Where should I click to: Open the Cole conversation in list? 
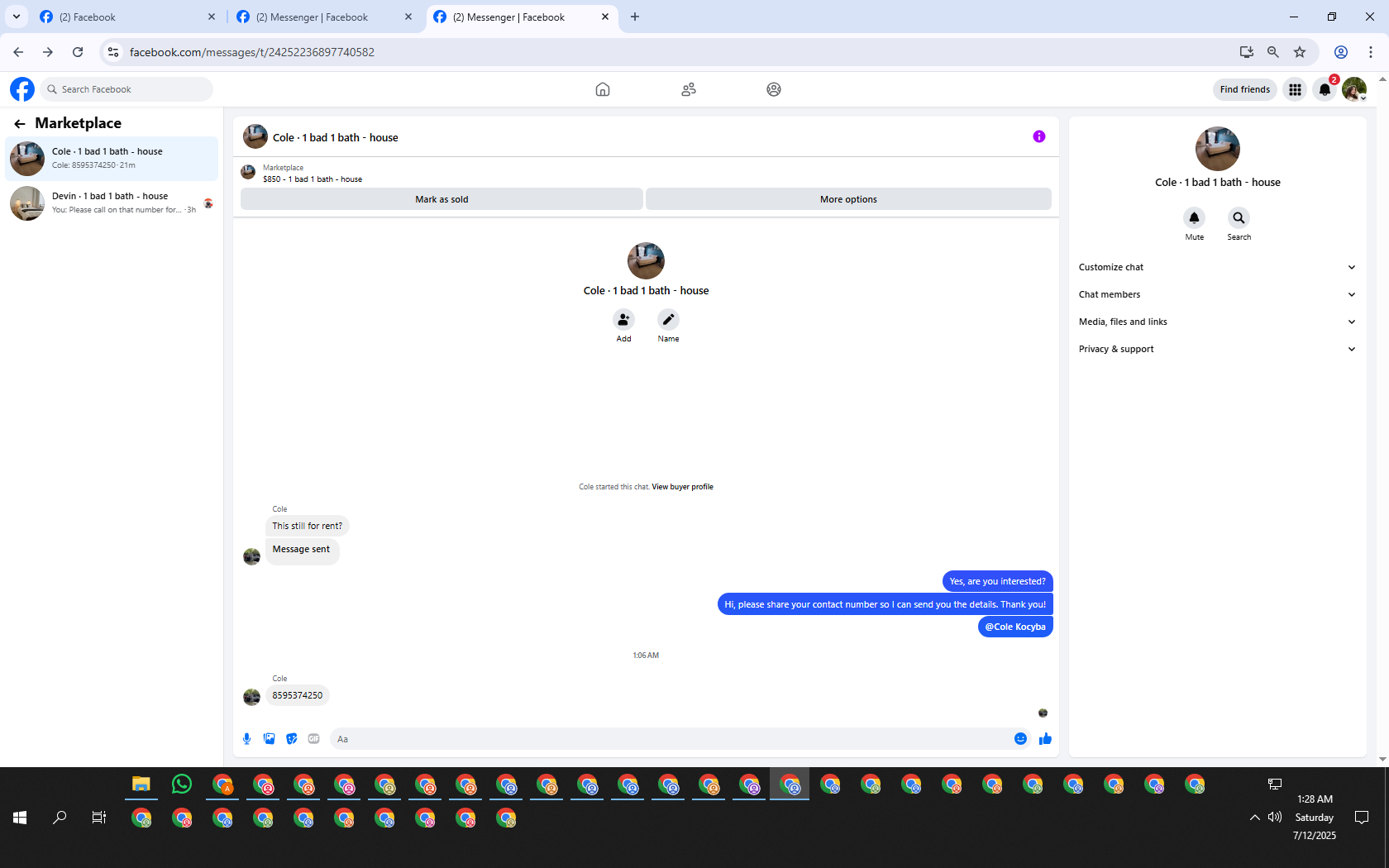(x=112, y=158)
